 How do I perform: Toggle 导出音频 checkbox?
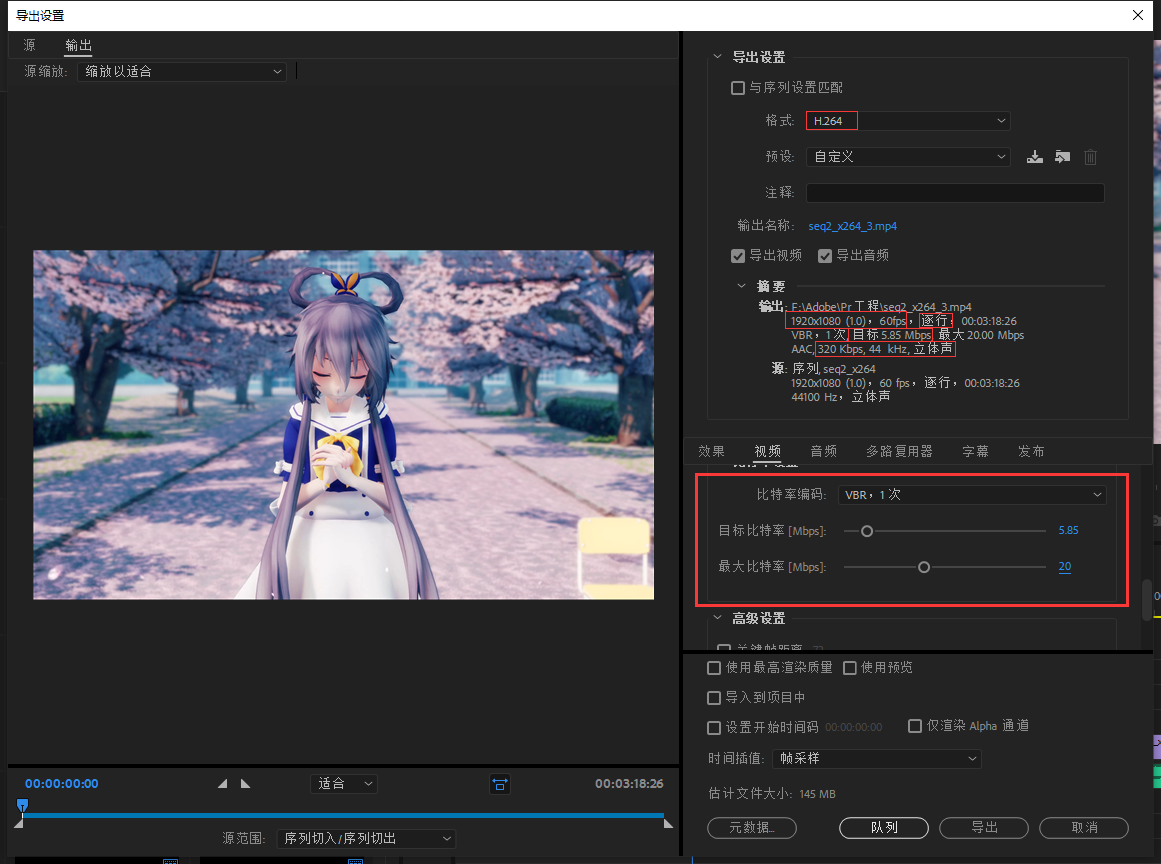coord(825,256)
